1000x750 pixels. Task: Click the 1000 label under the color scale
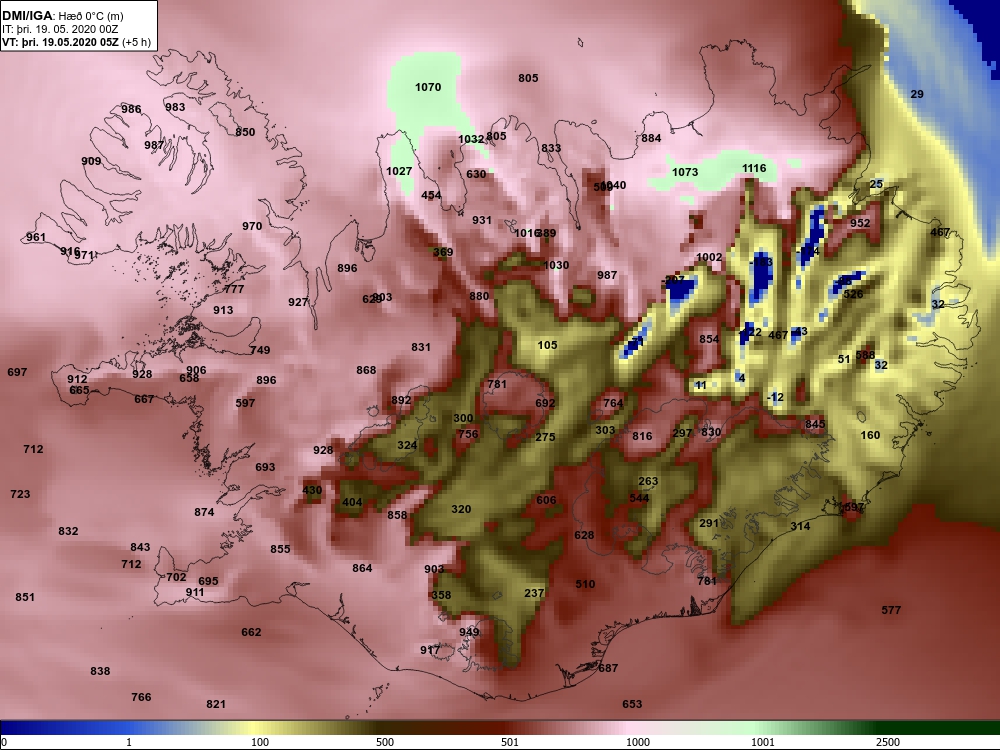click(x=638, y=742)
